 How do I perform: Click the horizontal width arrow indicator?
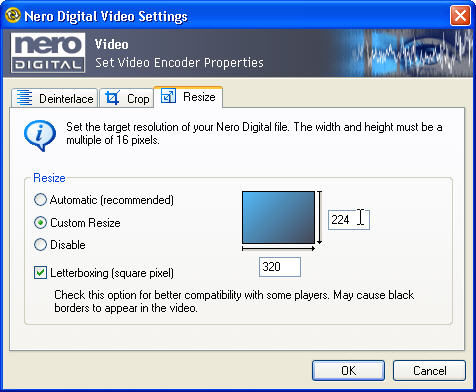pyautogui.click(x=278, y=249)
